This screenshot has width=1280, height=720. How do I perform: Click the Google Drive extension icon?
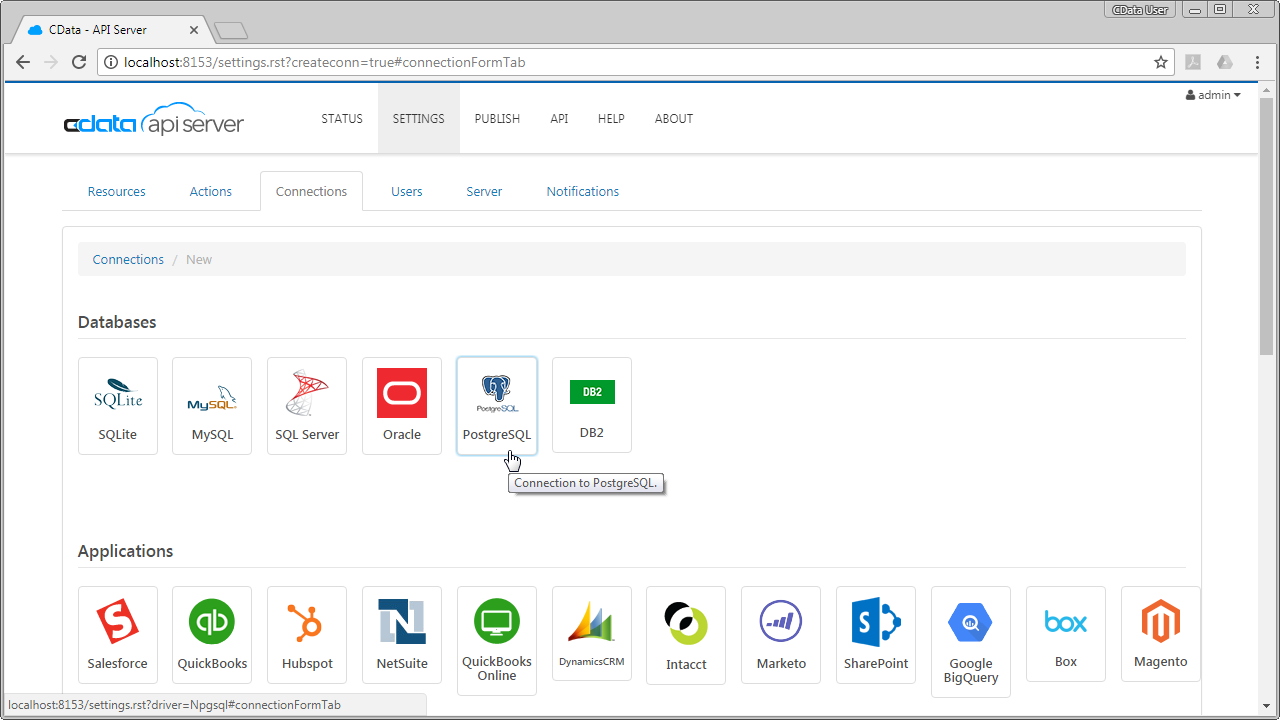point(1224,62)
